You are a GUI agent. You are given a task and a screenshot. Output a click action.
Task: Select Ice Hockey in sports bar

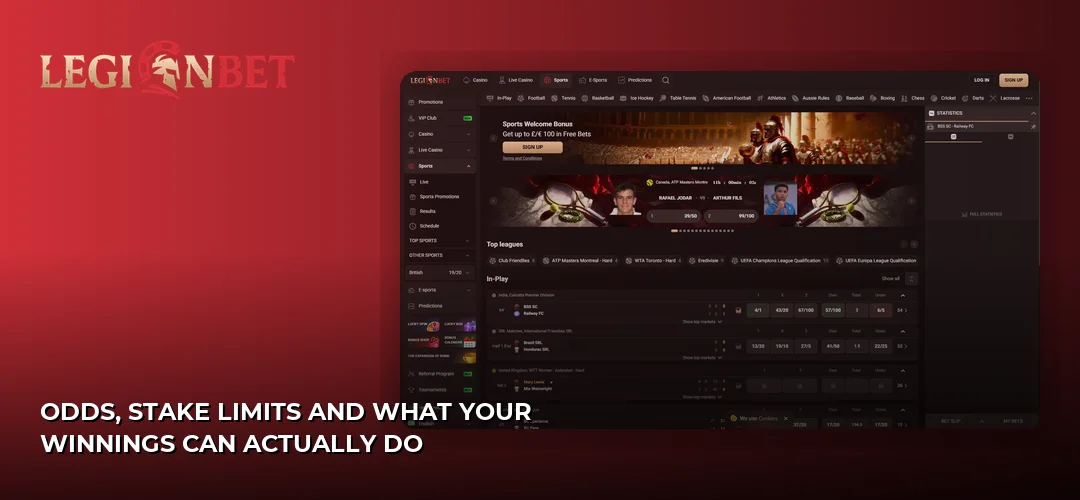623,98
